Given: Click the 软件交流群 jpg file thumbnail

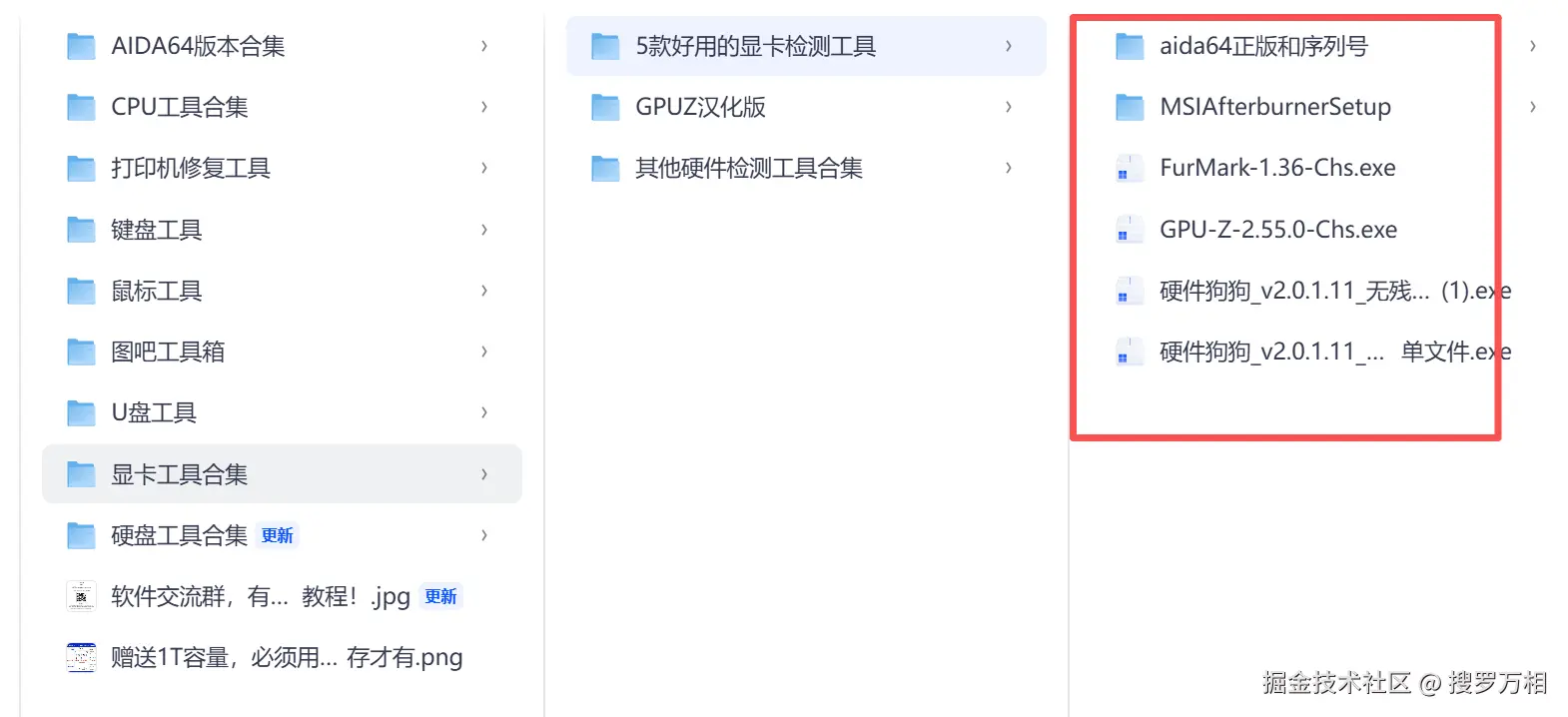Looking at the screenshot, I should tap(81, 596).
